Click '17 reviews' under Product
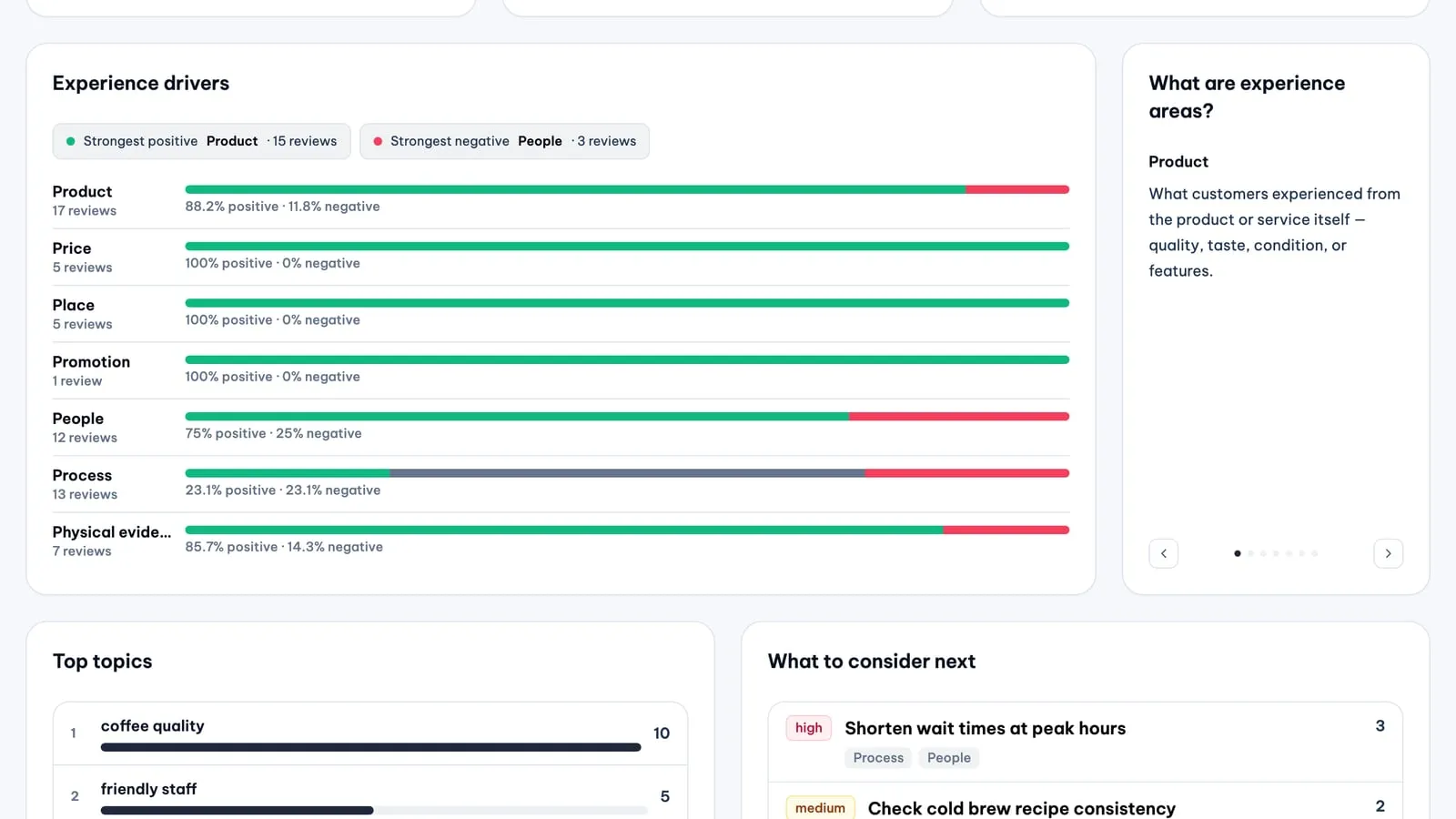This screenshot has width=1456, height=819. coord(85,211)
